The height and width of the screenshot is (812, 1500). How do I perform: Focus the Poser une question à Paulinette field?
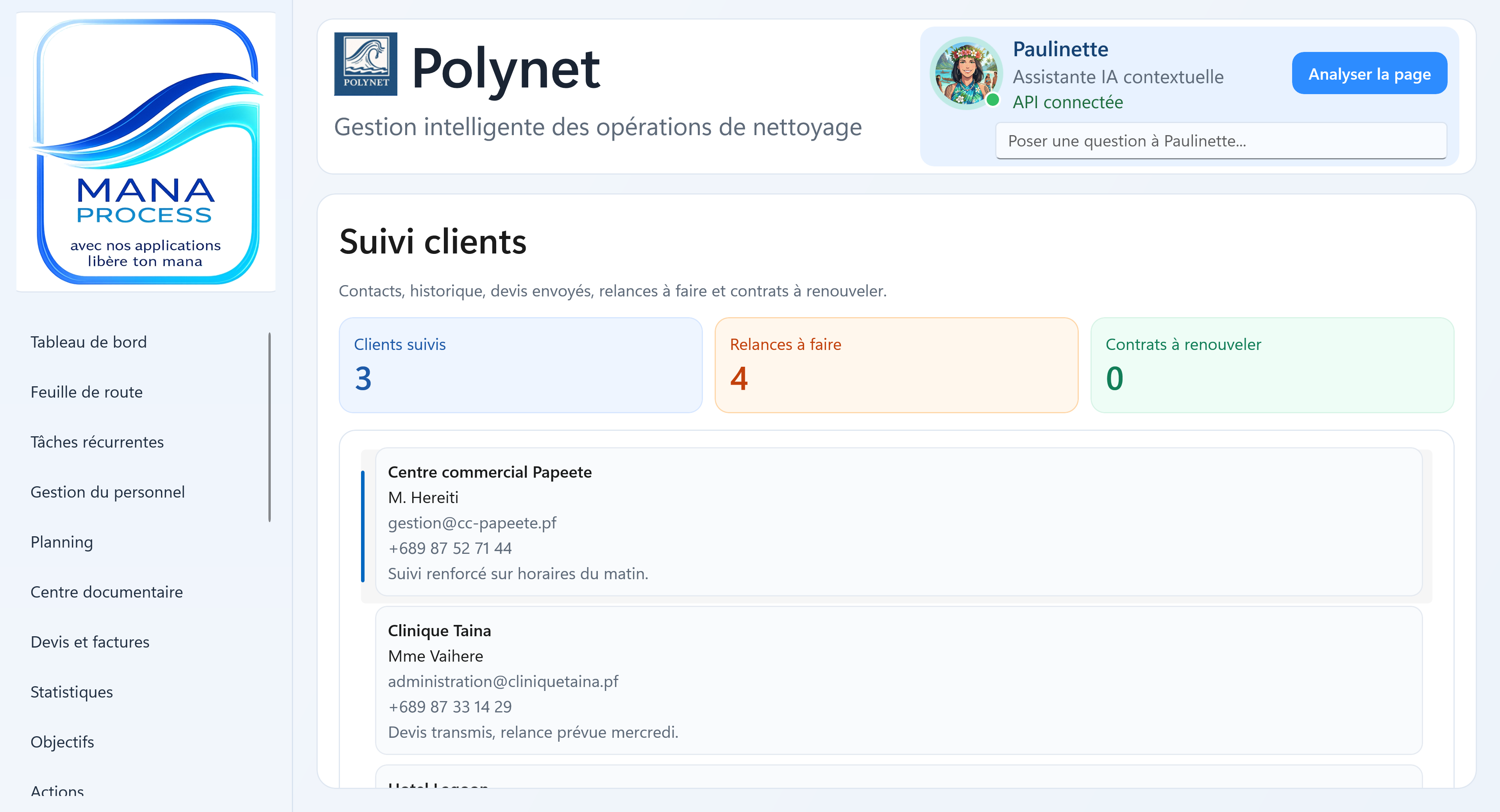pos(1221,141)
